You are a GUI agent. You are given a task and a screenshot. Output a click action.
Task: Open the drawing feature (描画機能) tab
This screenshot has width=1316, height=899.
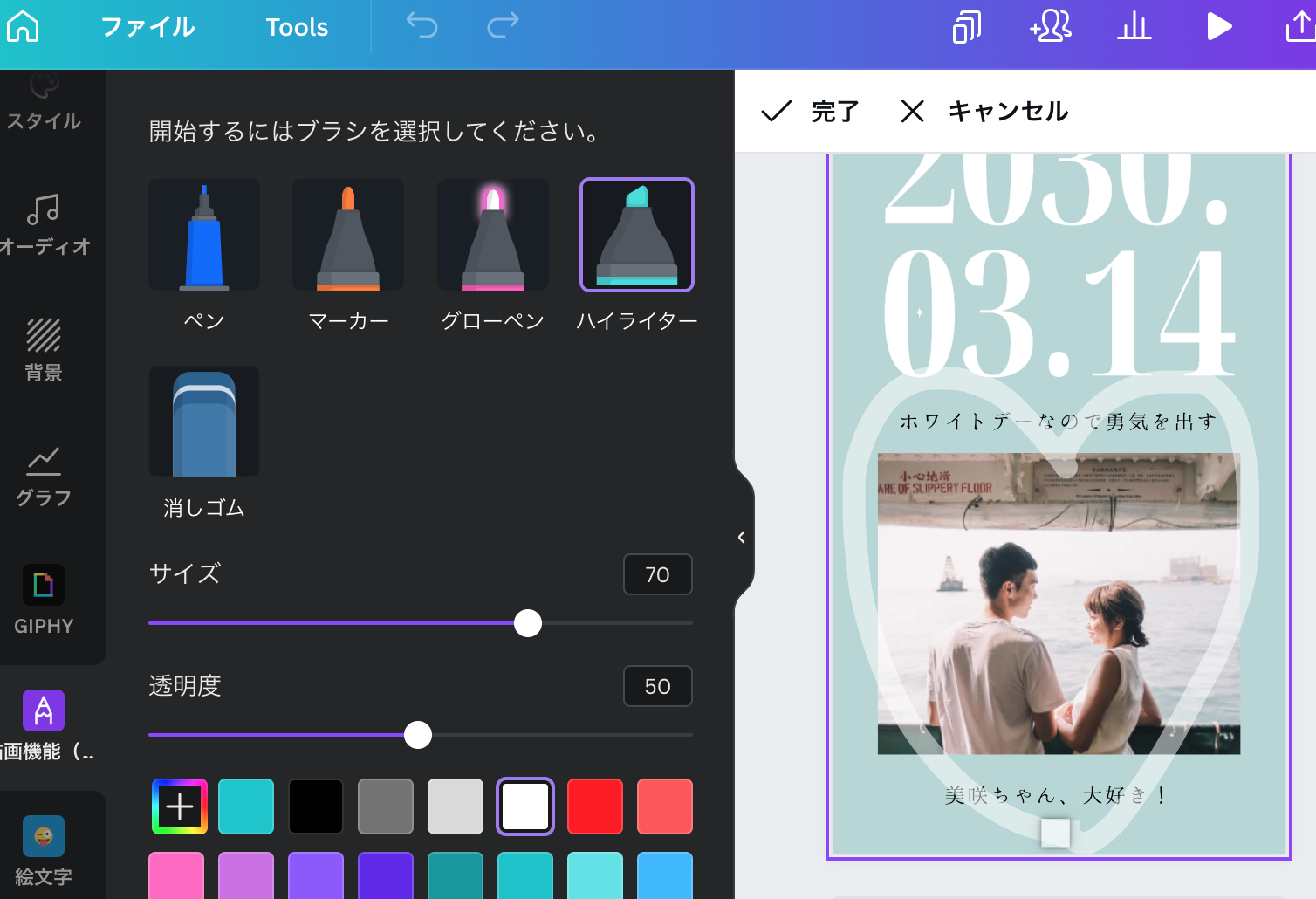pyautogui.click(x=44, y=726)
